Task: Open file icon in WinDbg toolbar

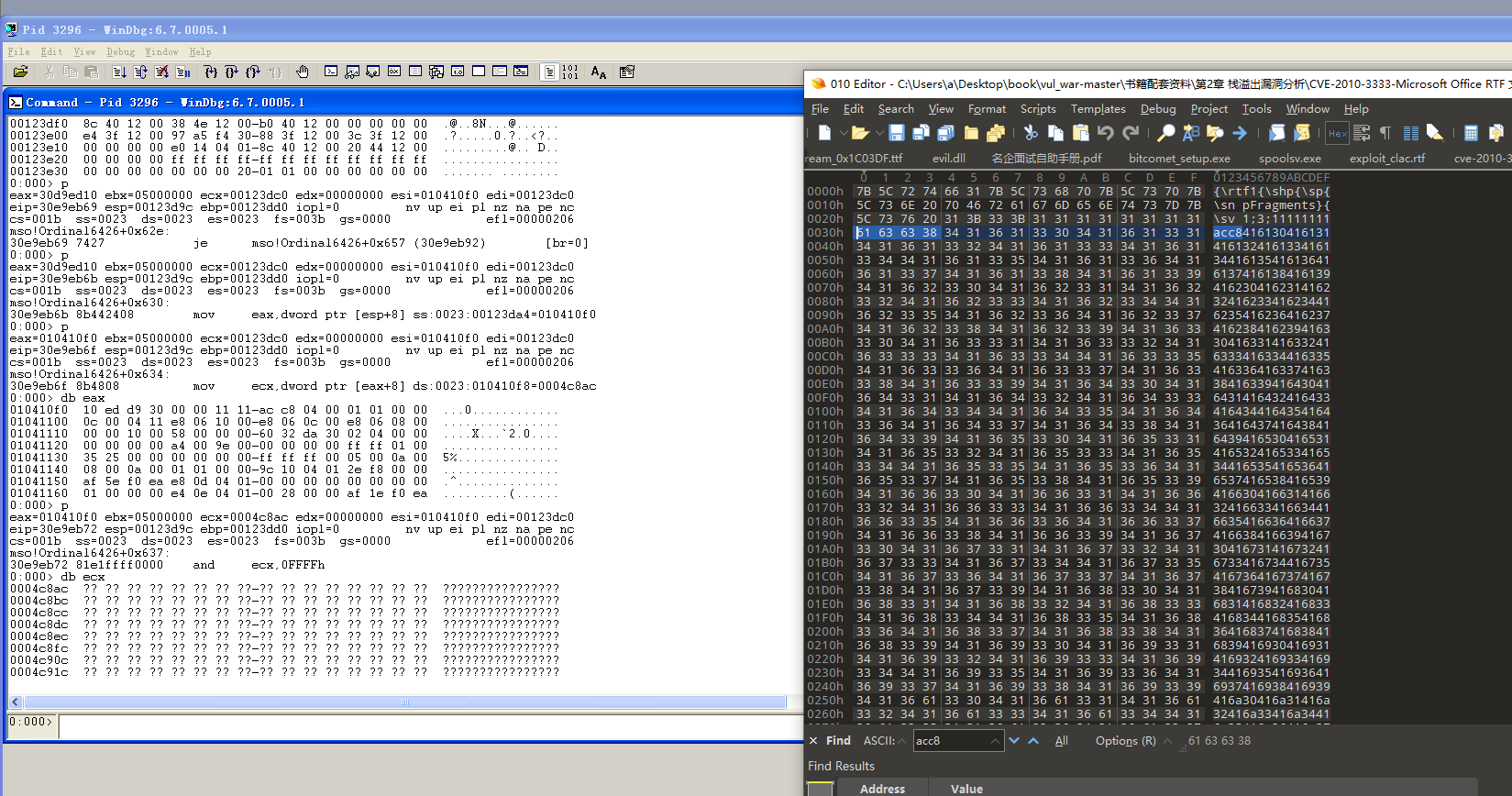Action: point(20,72)
